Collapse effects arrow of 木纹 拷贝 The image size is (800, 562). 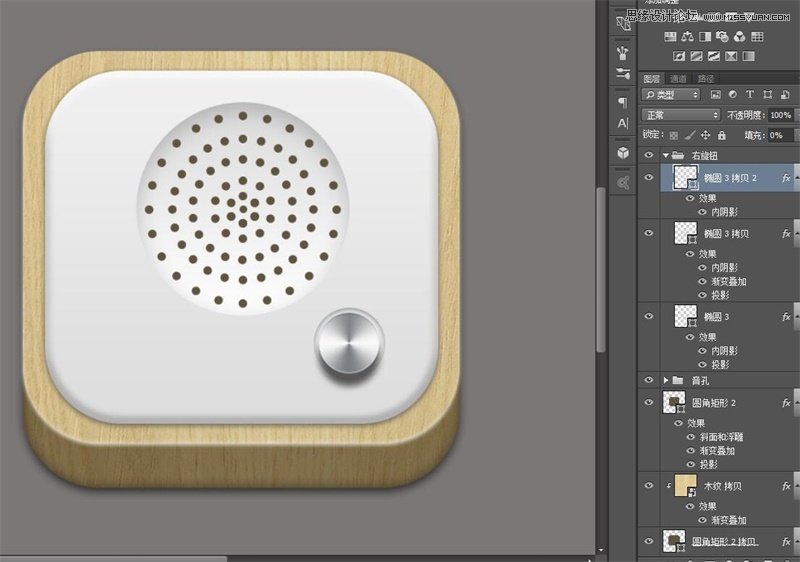(x=795, y=487)
